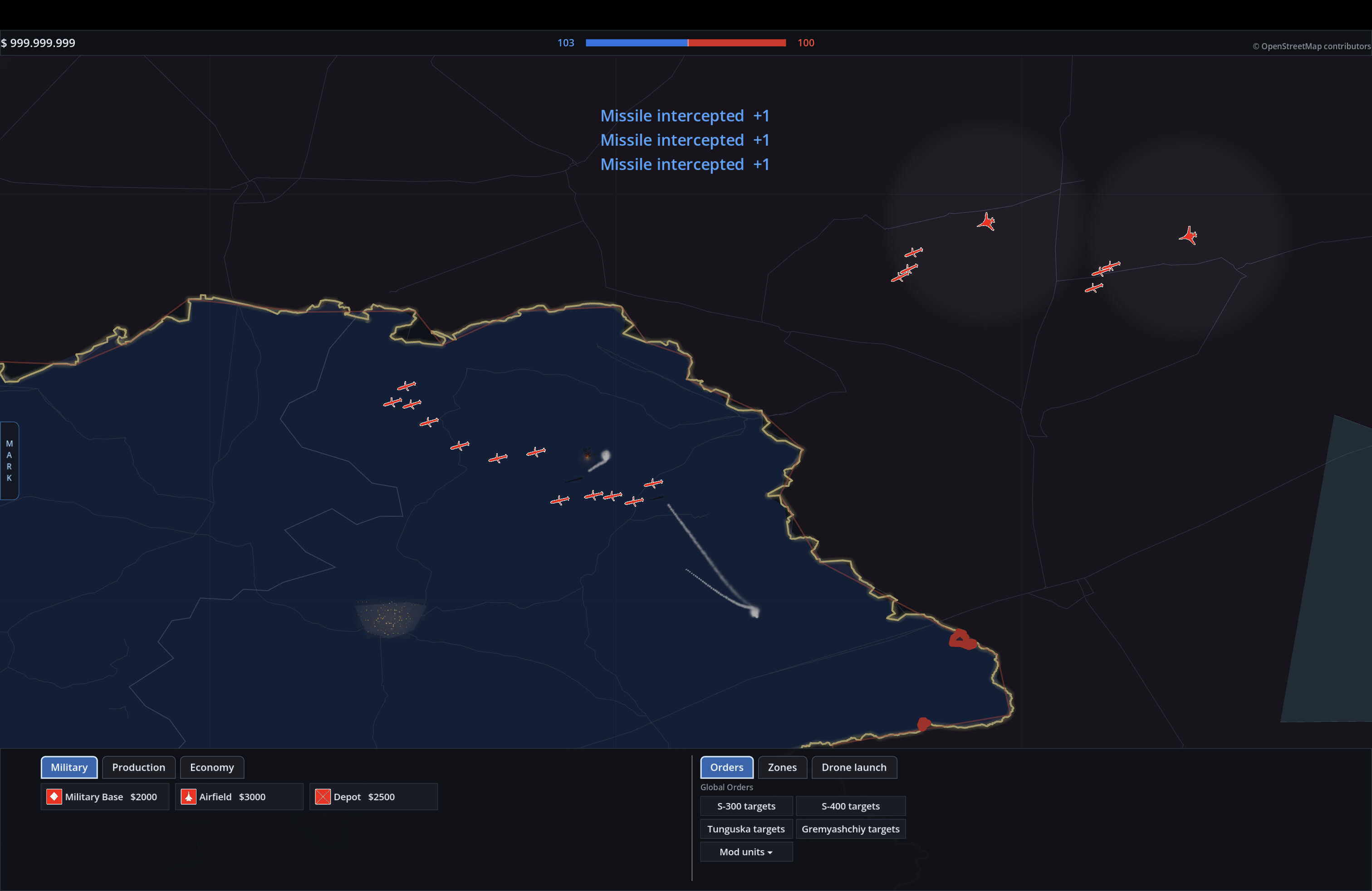Set Gremyashchiy targets order

tap(850, 829)
